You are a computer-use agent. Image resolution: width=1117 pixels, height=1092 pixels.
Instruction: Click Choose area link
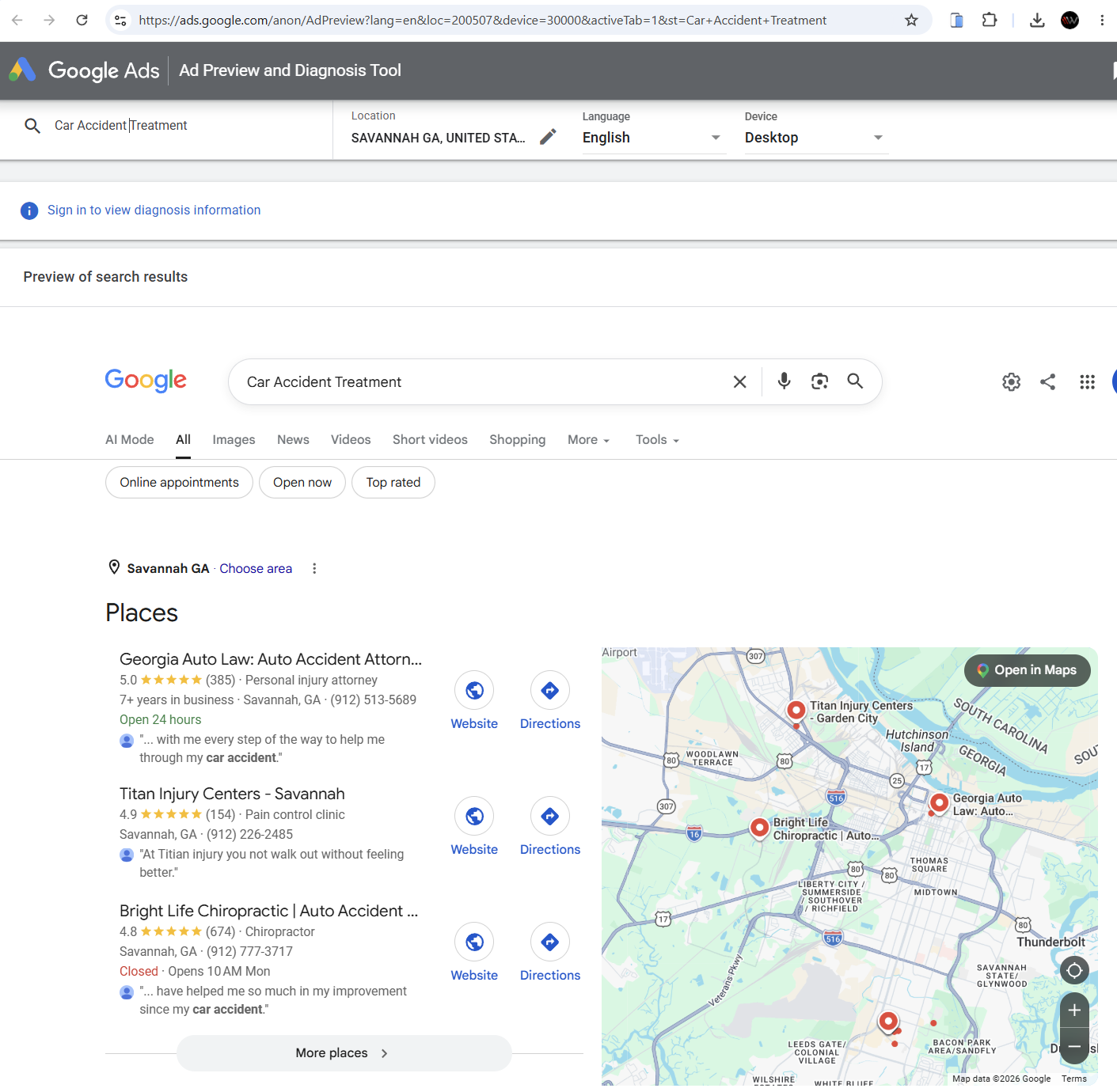[x=256, y=569]
